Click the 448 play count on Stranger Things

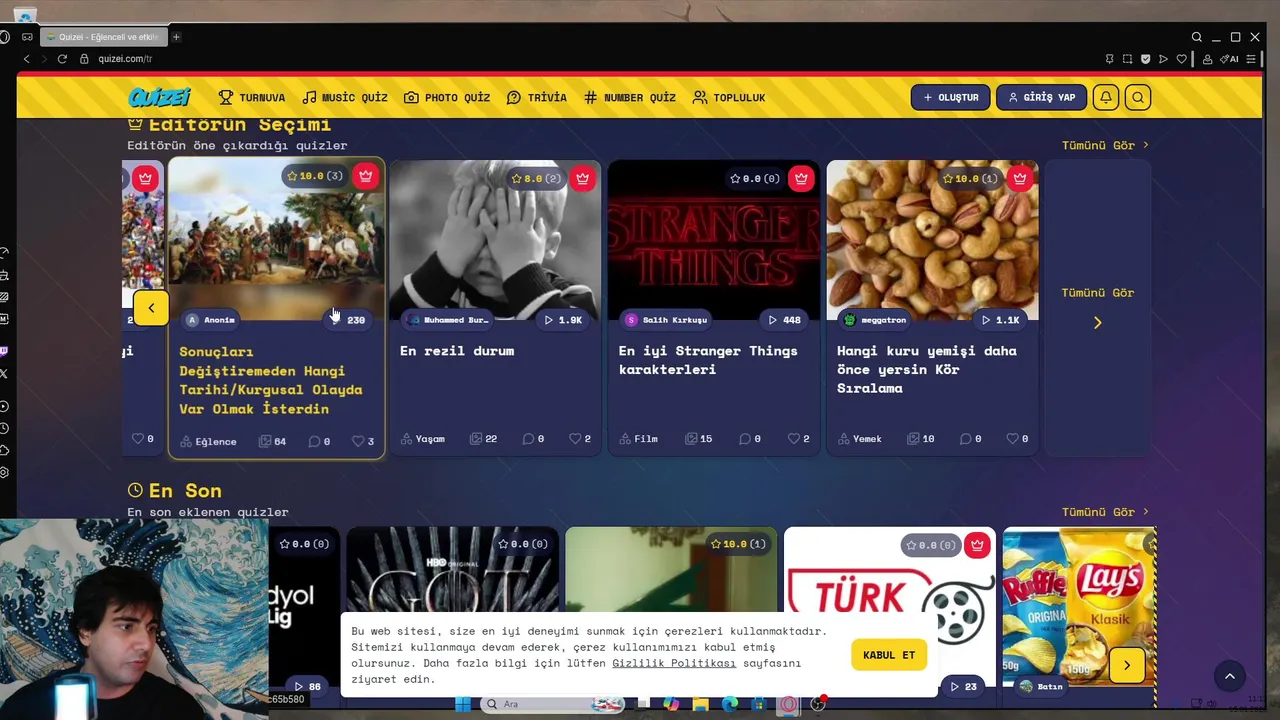784,320
